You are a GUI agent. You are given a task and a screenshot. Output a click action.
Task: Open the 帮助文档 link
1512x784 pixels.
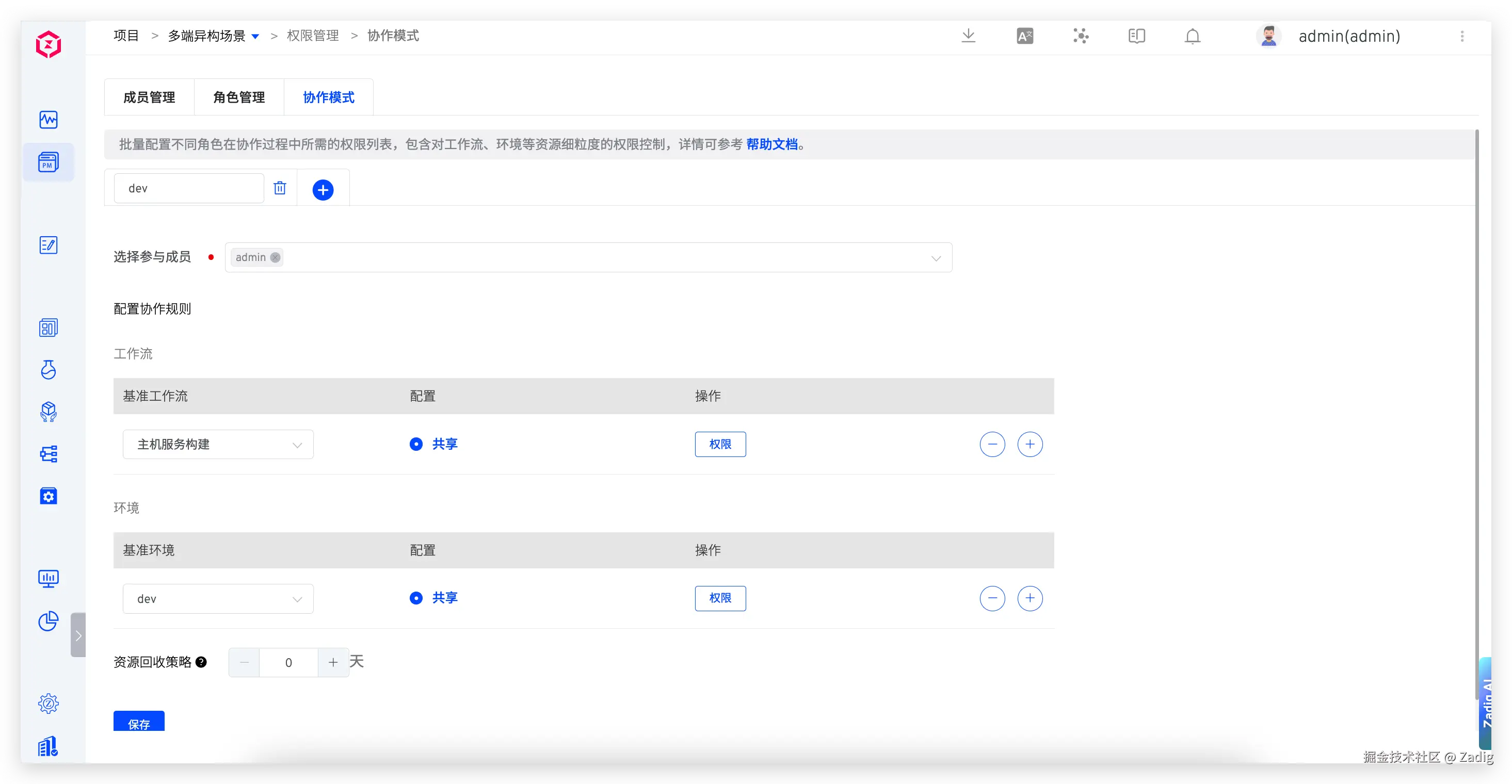pos(771,144)
